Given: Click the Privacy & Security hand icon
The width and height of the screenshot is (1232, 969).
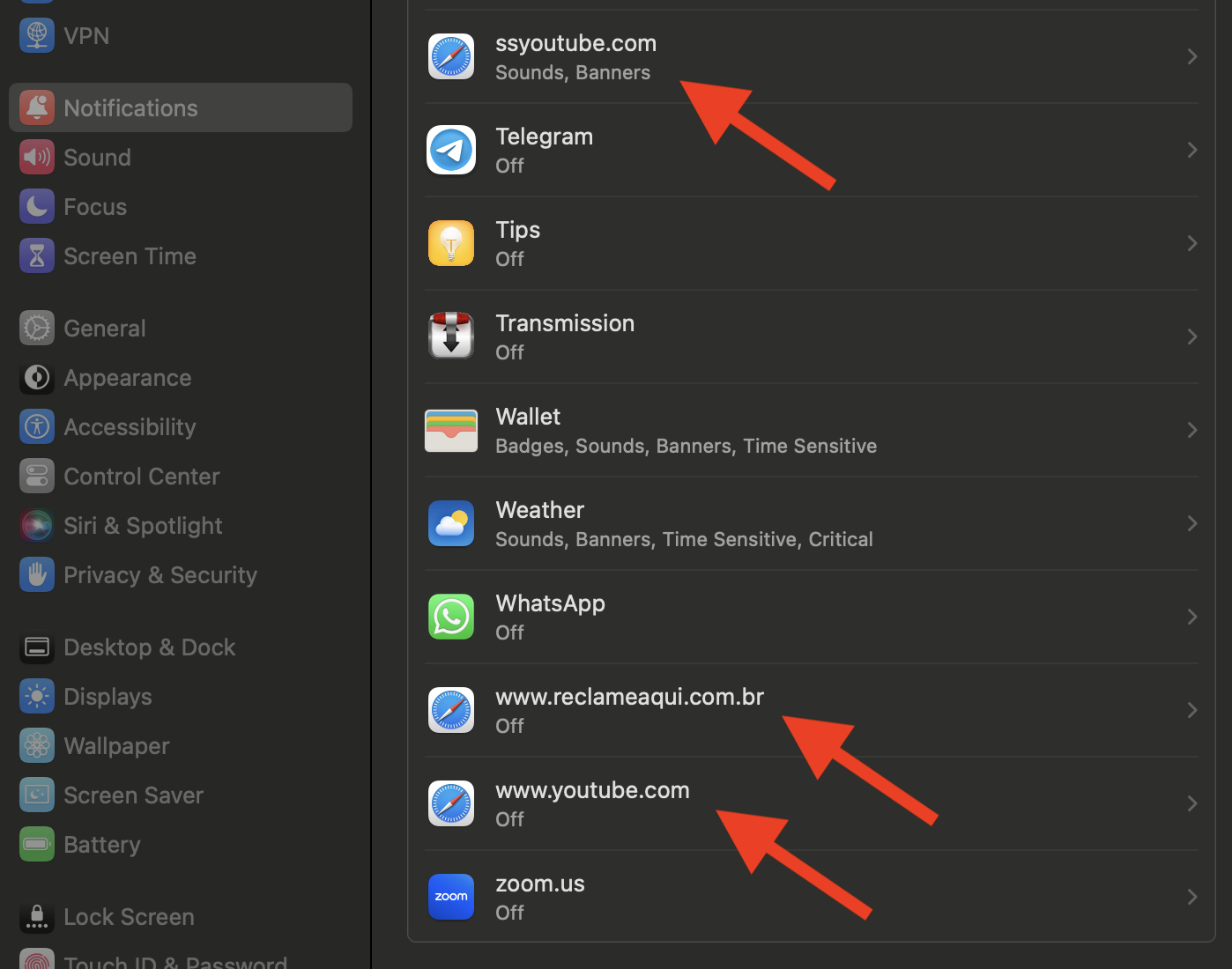Looking at the screenshot, I should (37, 574).
